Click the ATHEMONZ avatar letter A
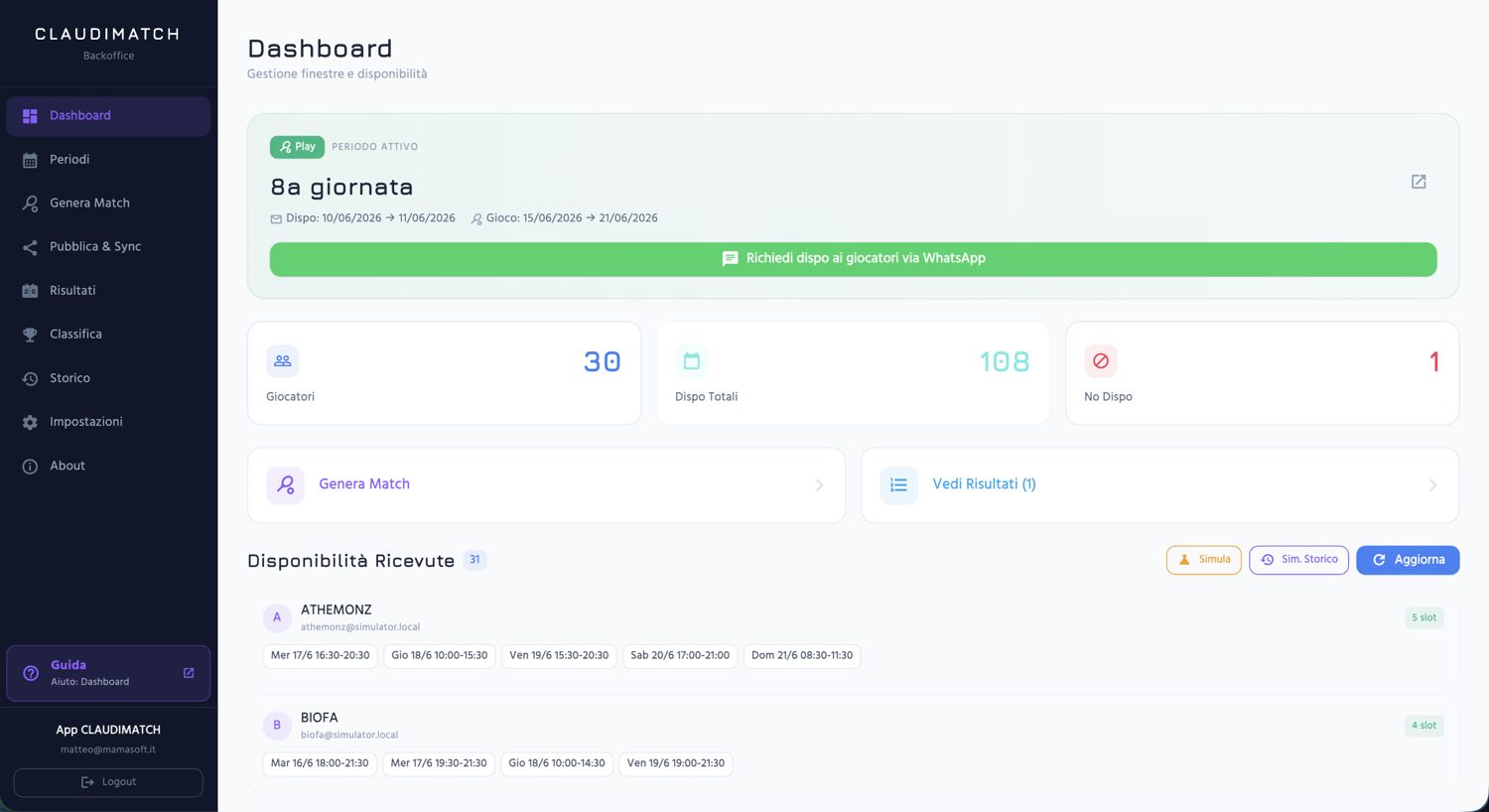 click(x=277, y=617)
